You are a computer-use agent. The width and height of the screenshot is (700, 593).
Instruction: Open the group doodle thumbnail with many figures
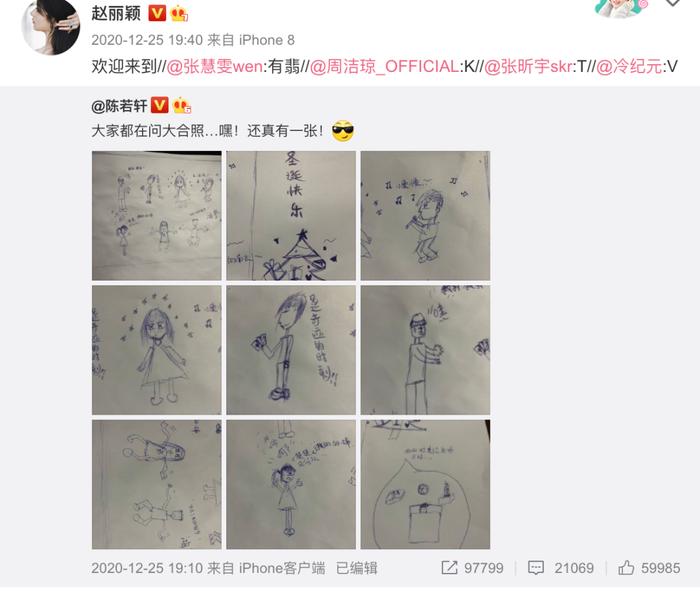pos(157,216)
